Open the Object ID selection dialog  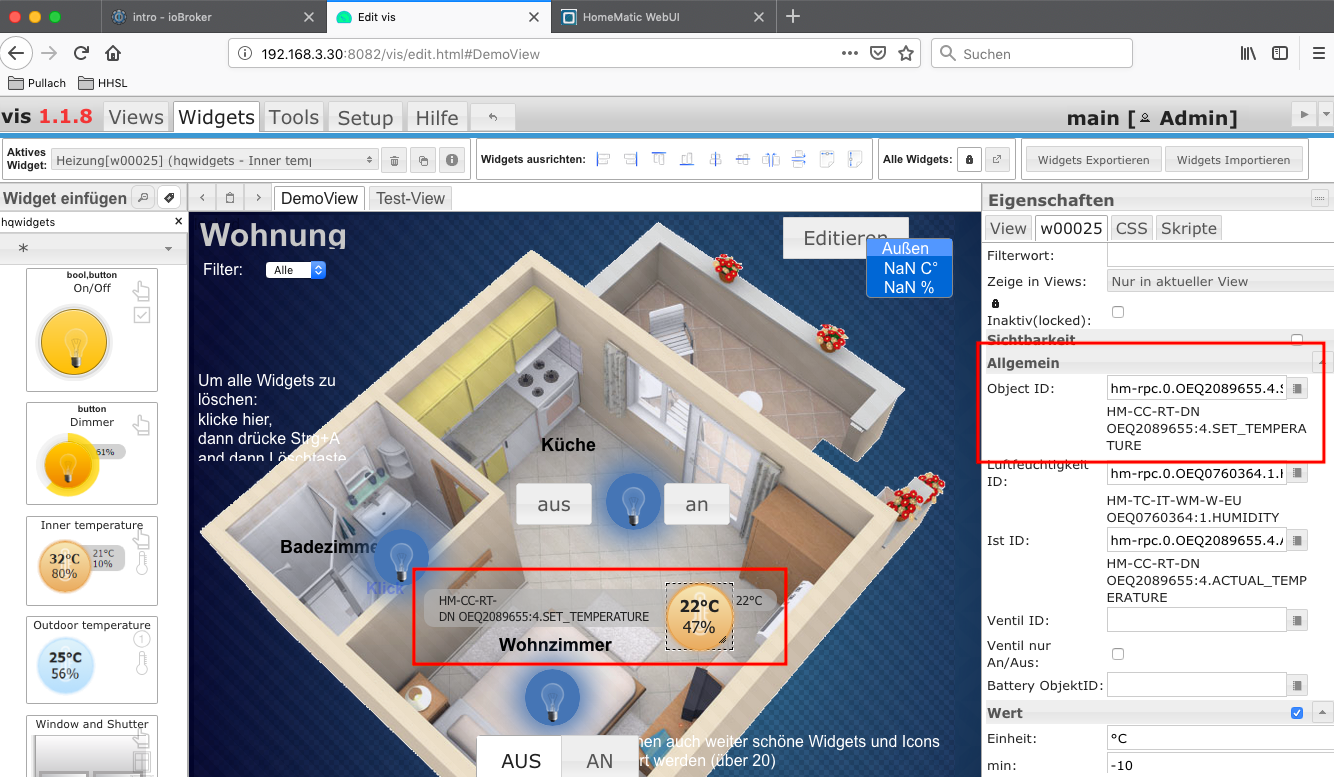1297,388
